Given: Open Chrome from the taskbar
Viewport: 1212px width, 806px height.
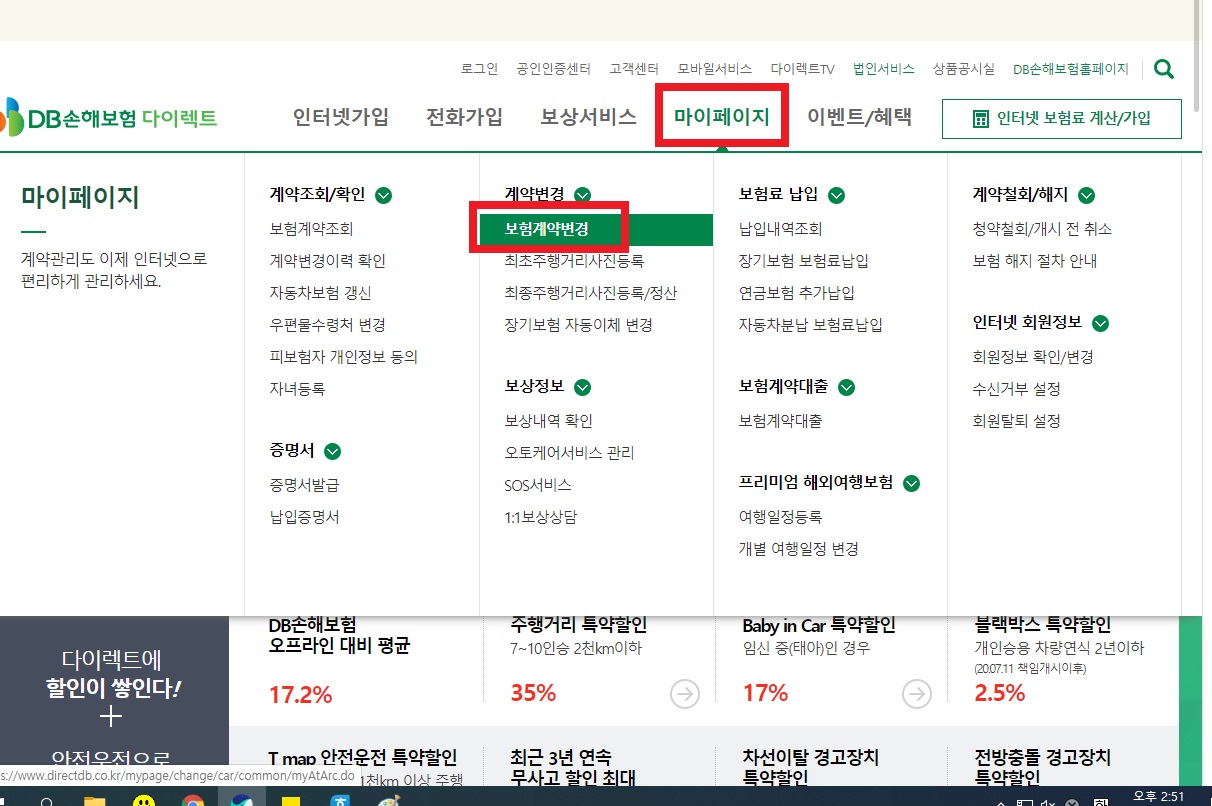Looking at the screenshot, I should click(193, 800).
